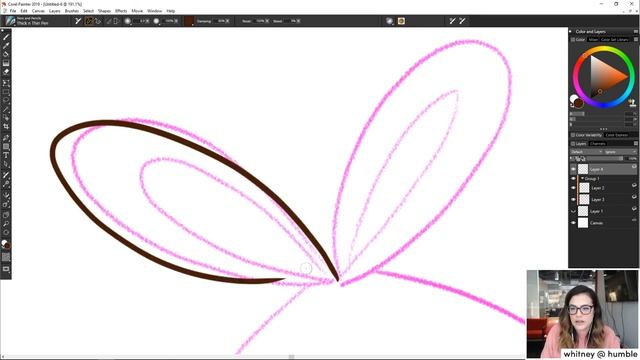
Task: Switch to the Mixer tab
Action: tap(593, 40)
